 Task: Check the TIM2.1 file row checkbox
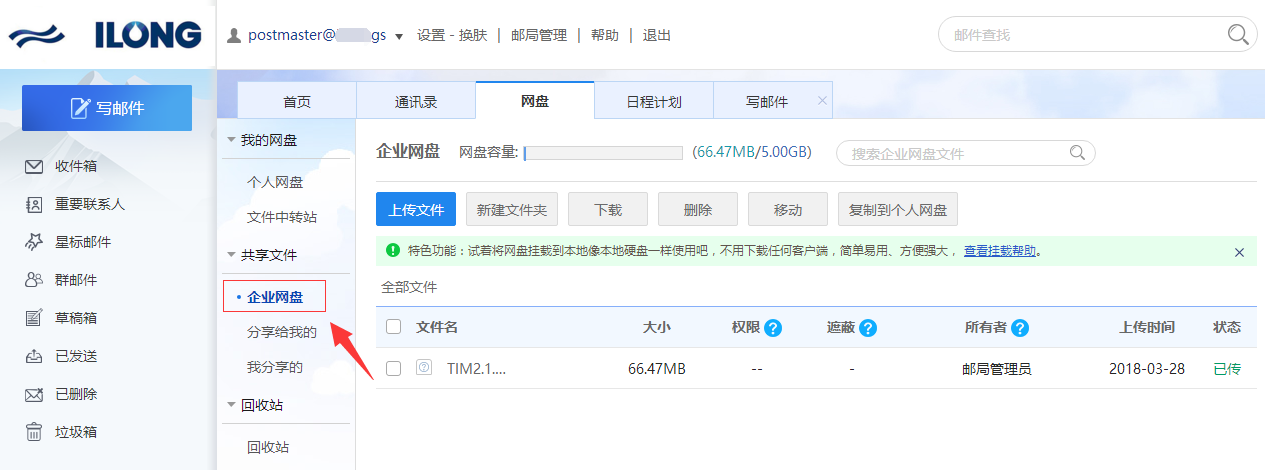pyautogui.click(x=394, y=368)
